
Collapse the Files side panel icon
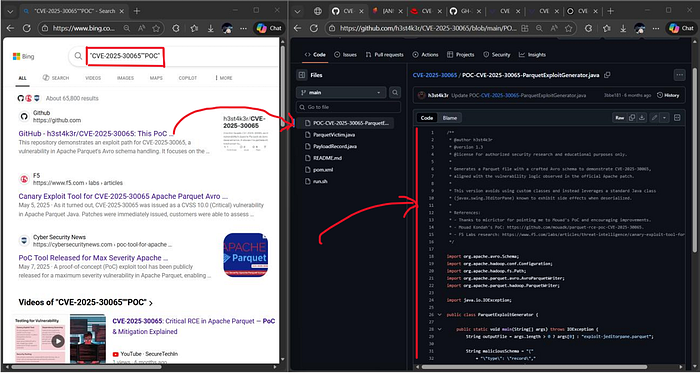[302, 75]
